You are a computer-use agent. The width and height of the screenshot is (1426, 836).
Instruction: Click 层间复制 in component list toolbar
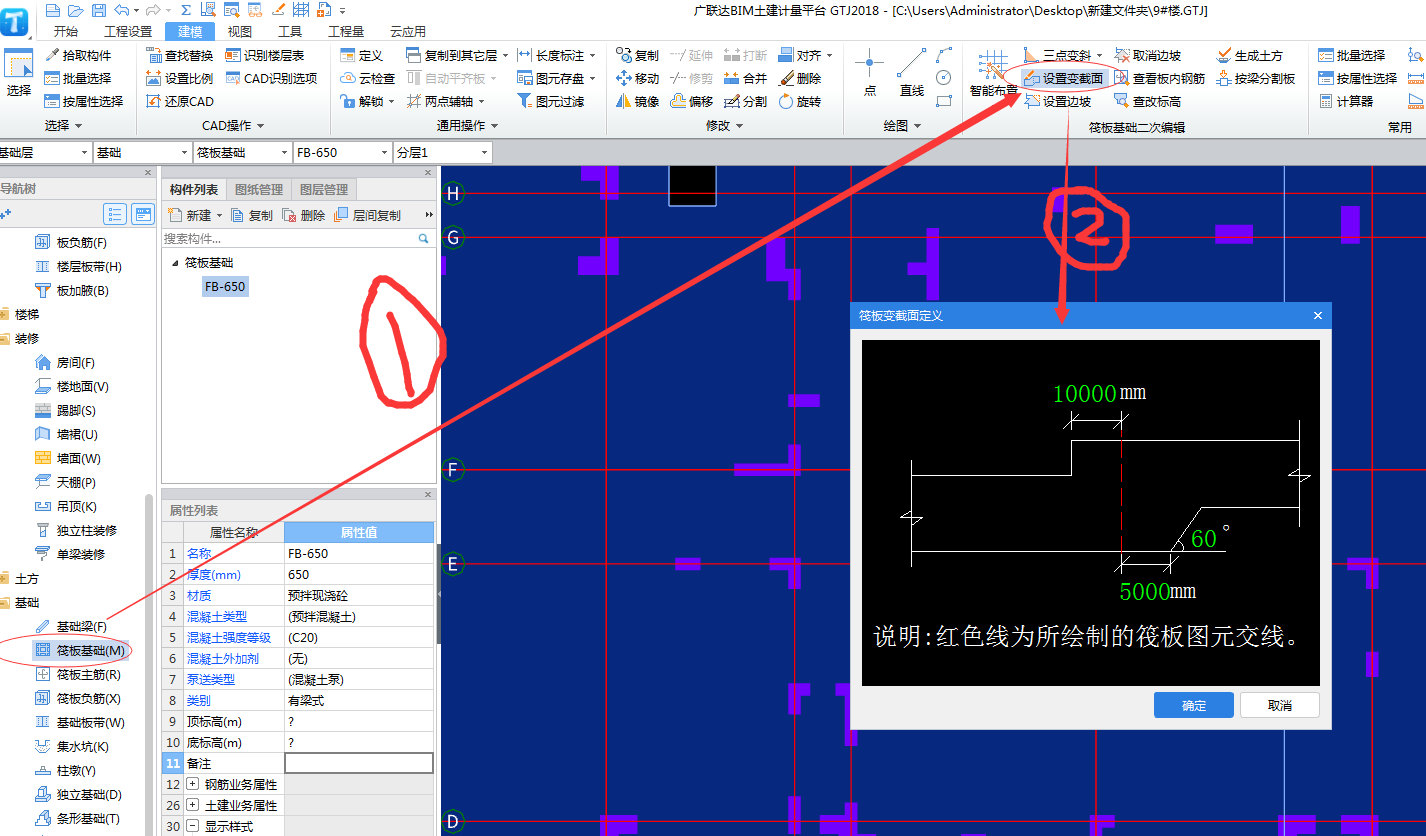point(367,215)
